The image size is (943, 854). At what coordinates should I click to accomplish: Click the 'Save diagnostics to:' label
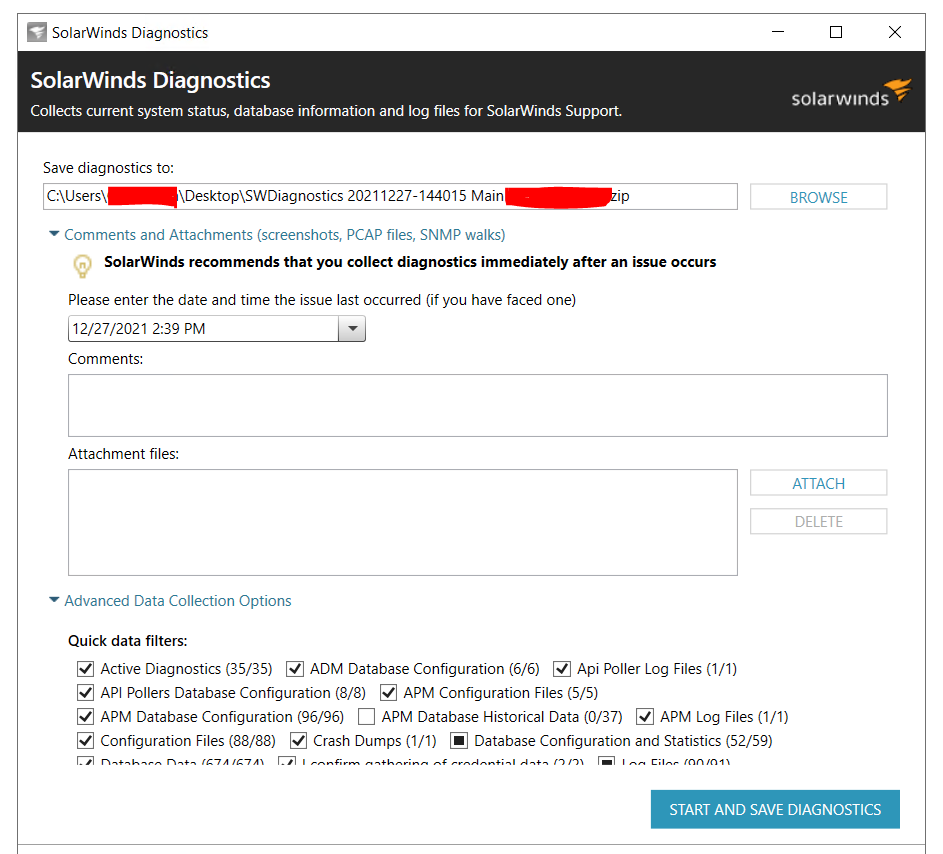(x=108, y=168)
